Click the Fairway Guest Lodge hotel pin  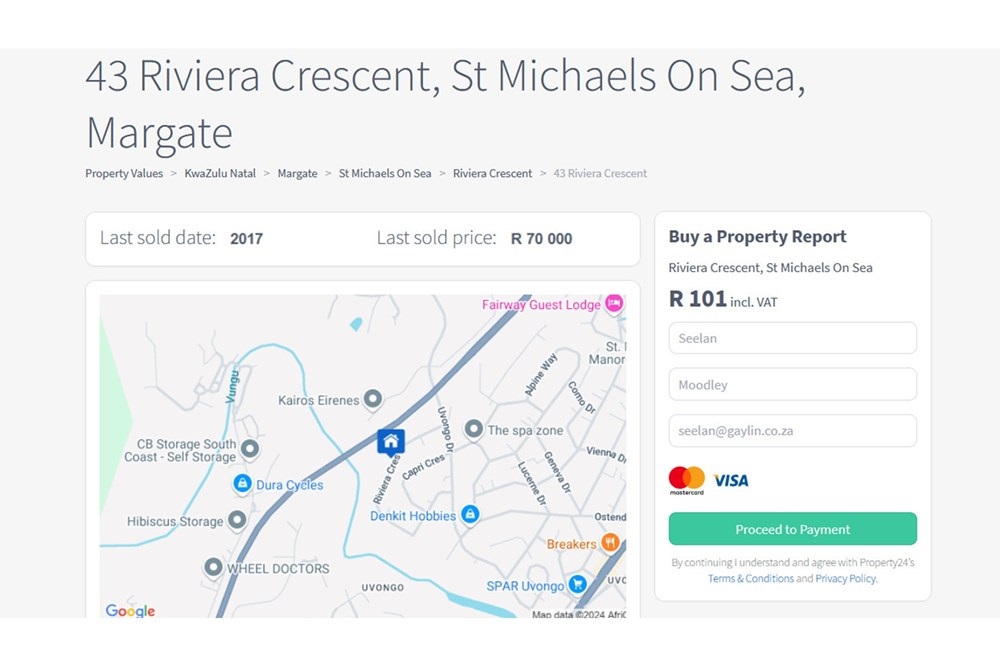coord(614,303)
